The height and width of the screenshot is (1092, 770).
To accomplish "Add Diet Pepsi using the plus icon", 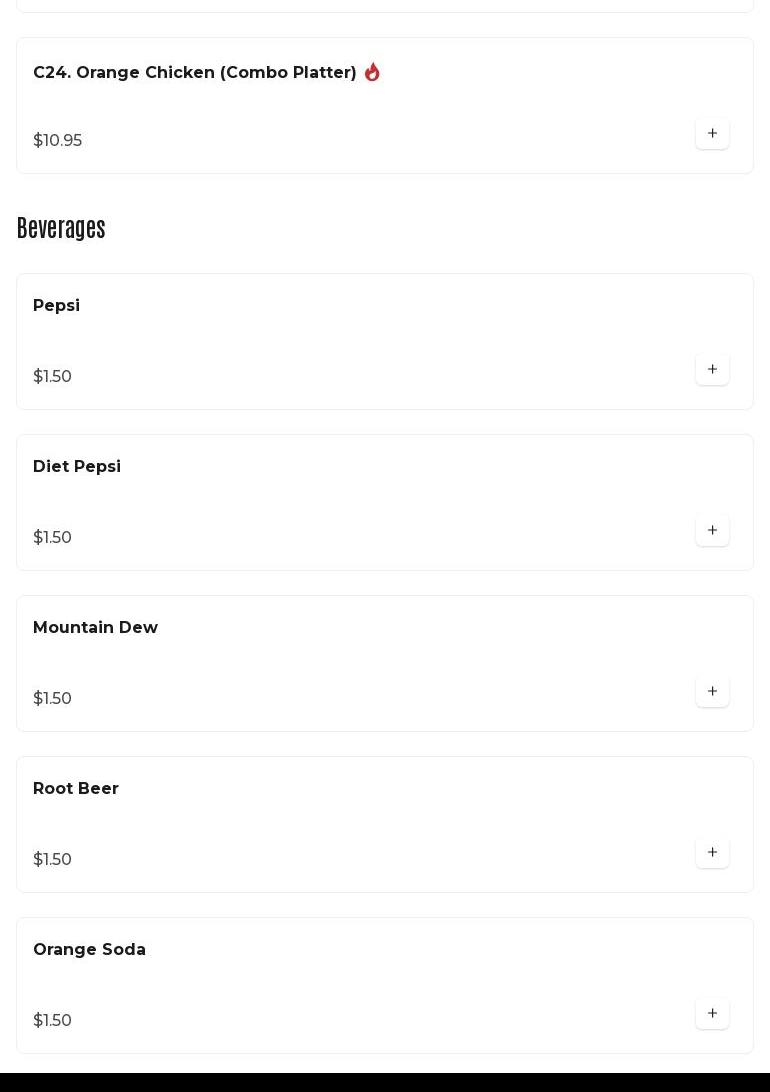I will point(712,530).
